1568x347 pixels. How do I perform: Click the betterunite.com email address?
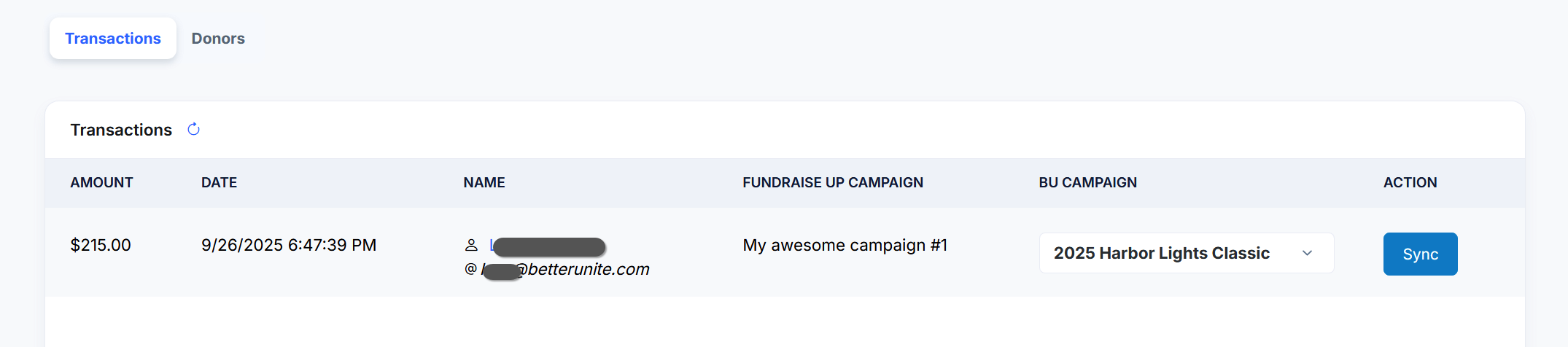(x=565, y=270)
